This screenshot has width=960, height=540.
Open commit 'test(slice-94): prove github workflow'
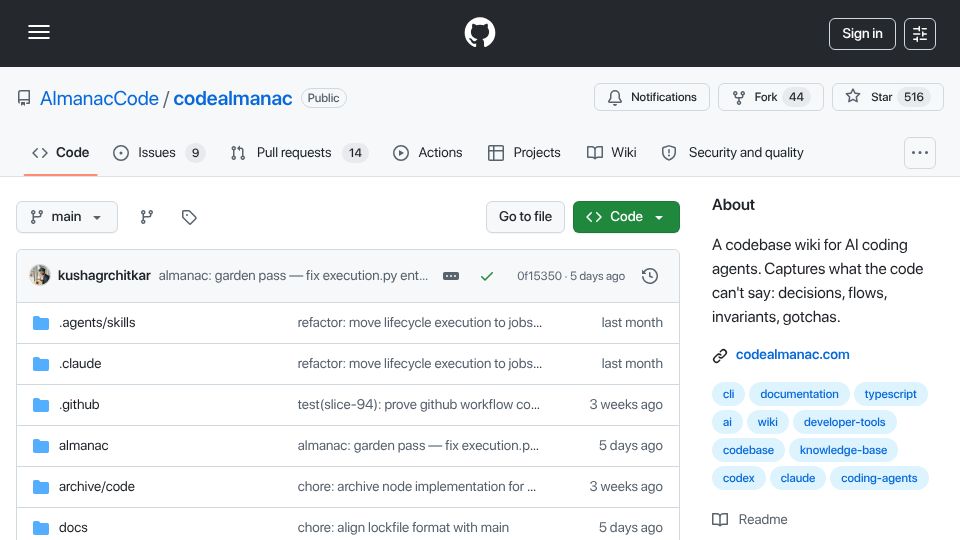[419, 405]
